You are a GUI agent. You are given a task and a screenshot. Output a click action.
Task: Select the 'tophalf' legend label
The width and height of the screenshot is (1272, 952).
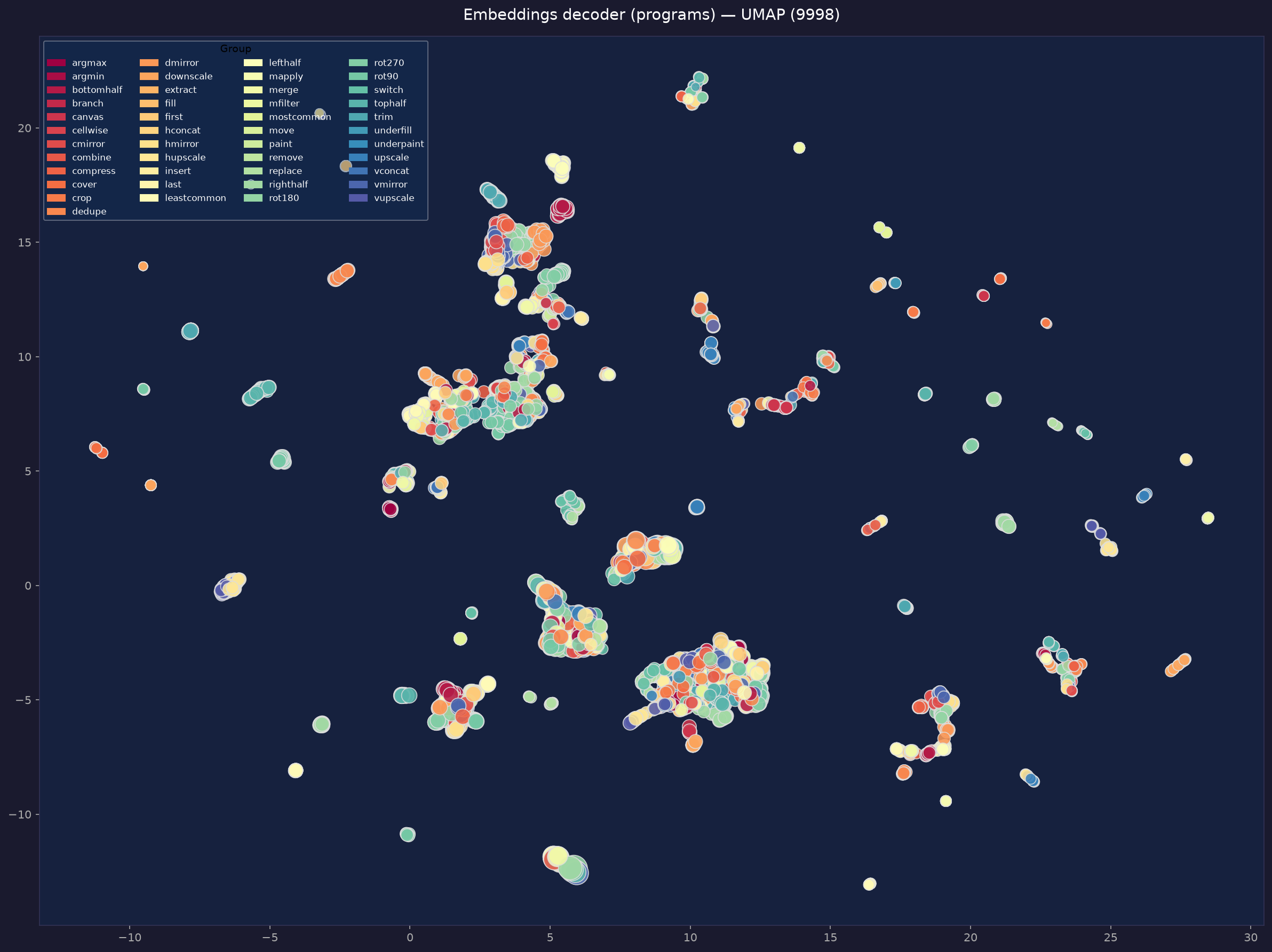pos(390,103)
